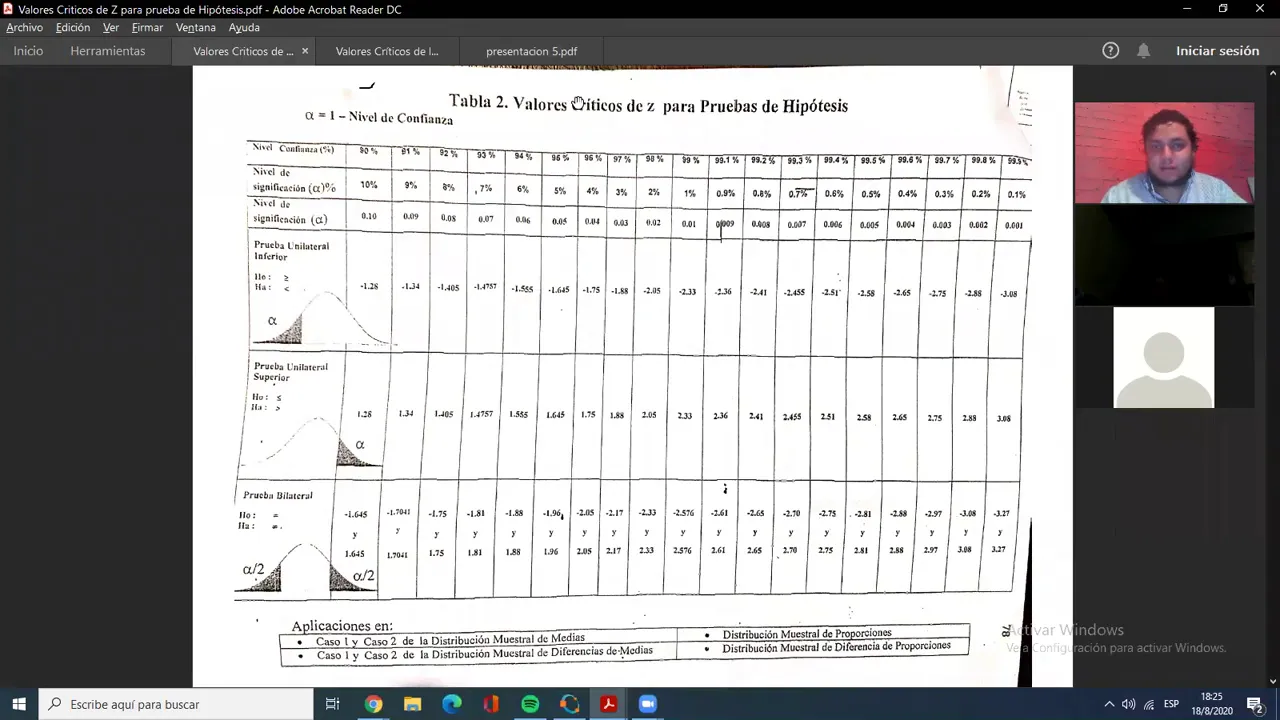
Task: Open the Adobe Acrobat taskbar icon
Action: point(608,704)
